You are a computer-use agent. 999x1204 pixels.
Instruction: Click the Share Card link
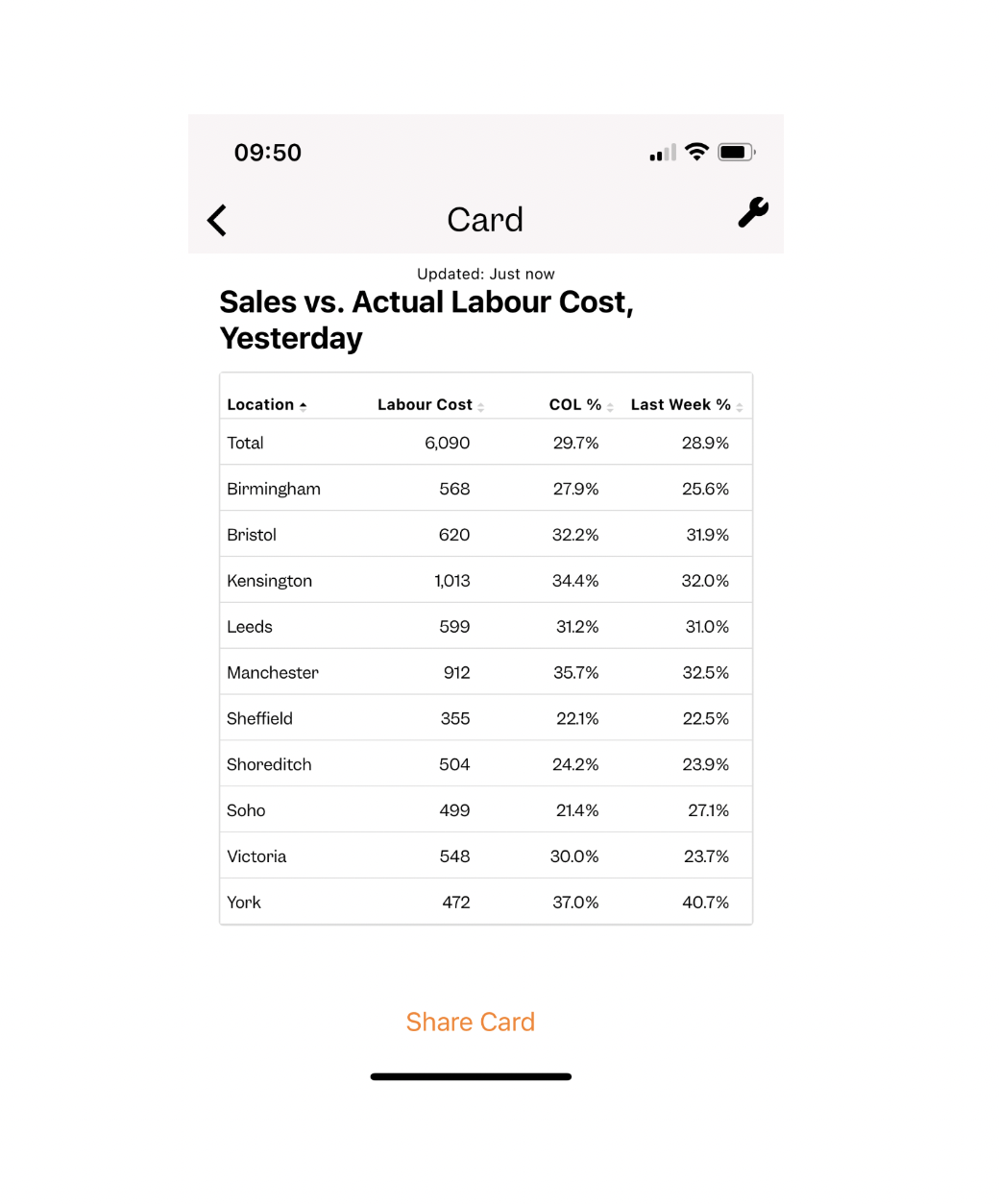click(x=471, y=1022)
